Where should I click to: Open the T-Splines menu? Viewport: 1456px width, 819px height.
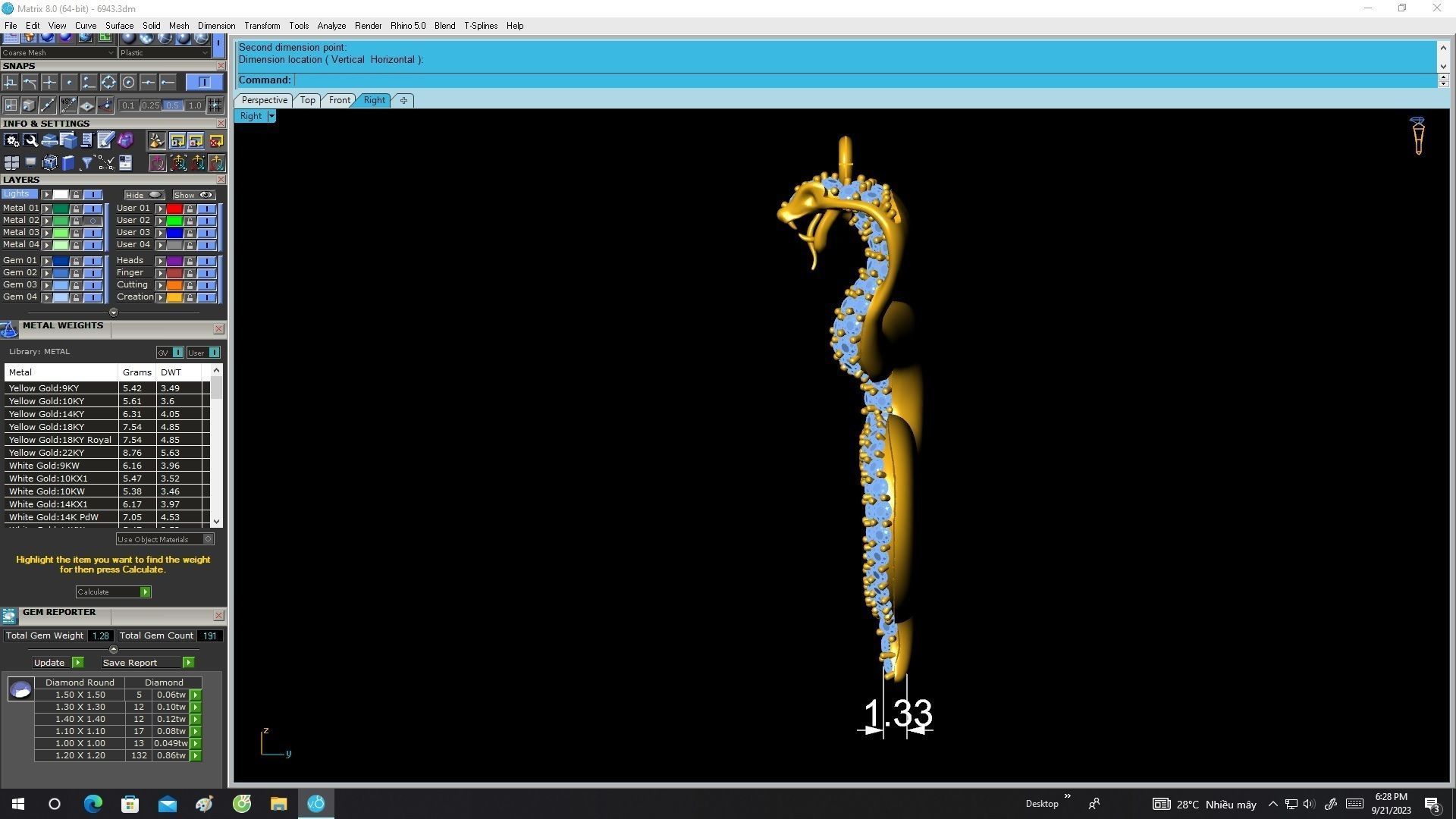click(x=481, y=26)
